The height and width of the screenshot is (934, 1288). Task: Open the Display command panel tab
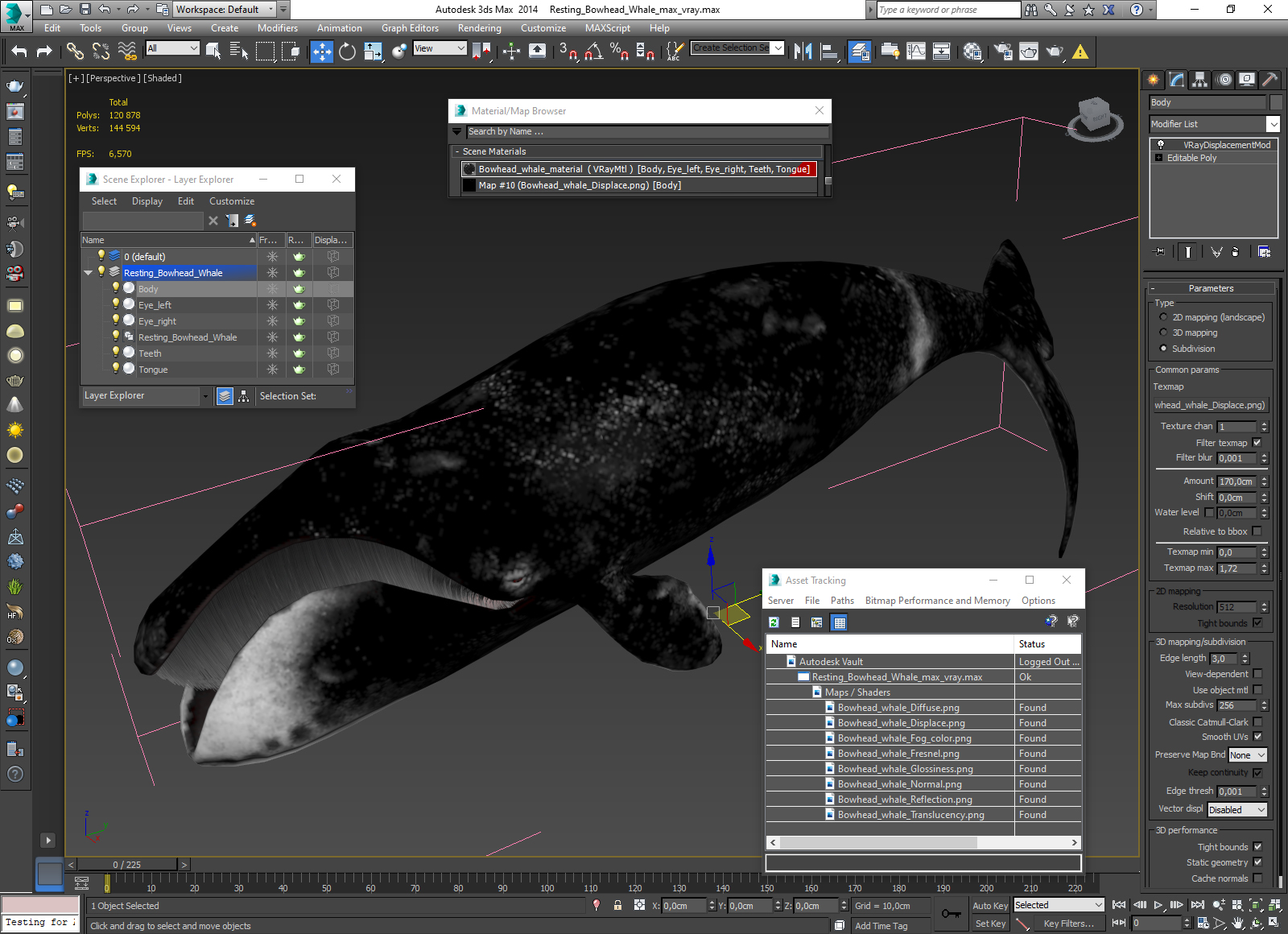tap(1247, 80)
